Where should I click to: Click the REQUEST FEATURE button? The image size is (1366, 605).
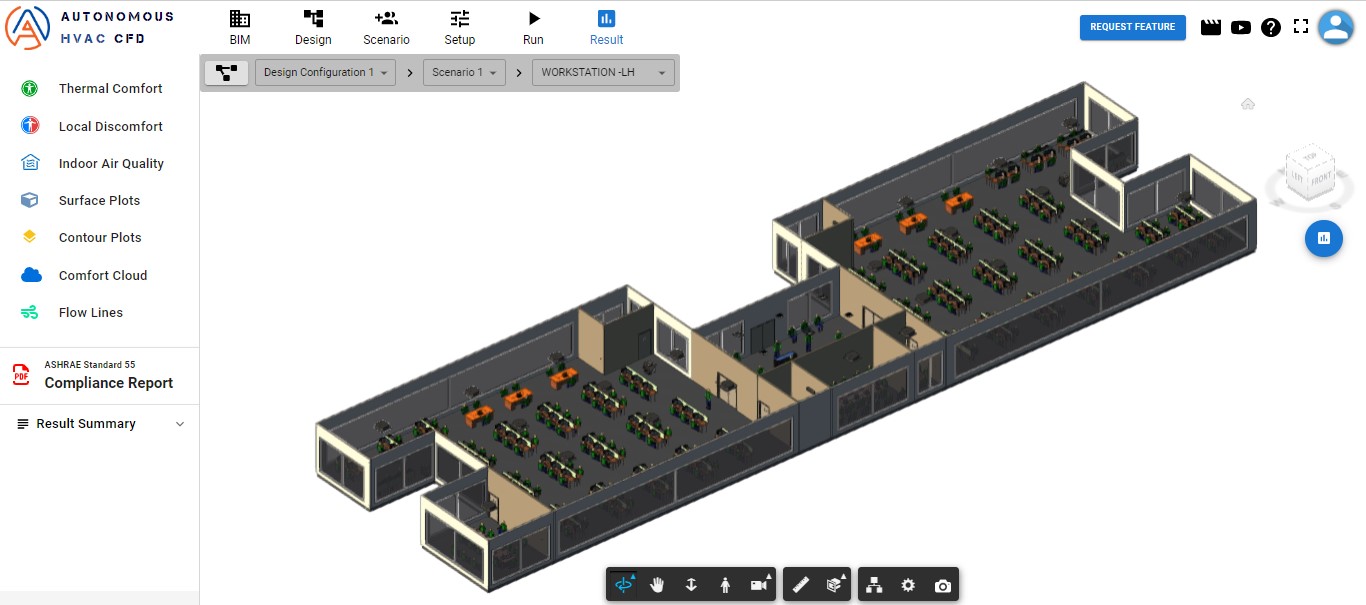click(1132, 28)
